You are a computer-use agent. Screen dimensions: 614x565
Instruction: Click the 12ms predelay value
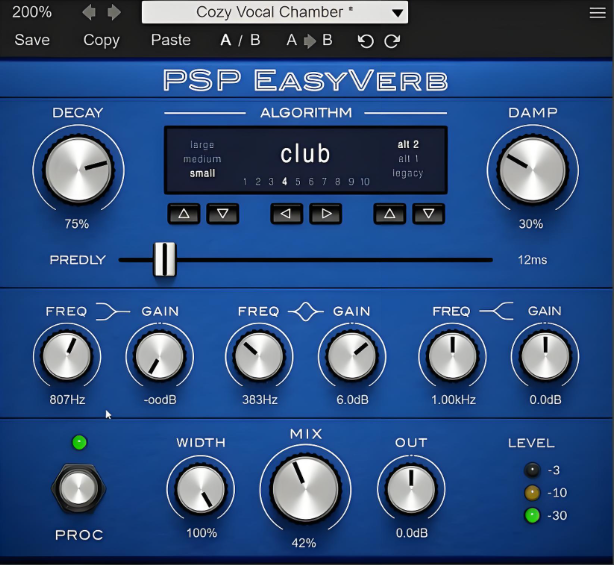coord(533,260)
